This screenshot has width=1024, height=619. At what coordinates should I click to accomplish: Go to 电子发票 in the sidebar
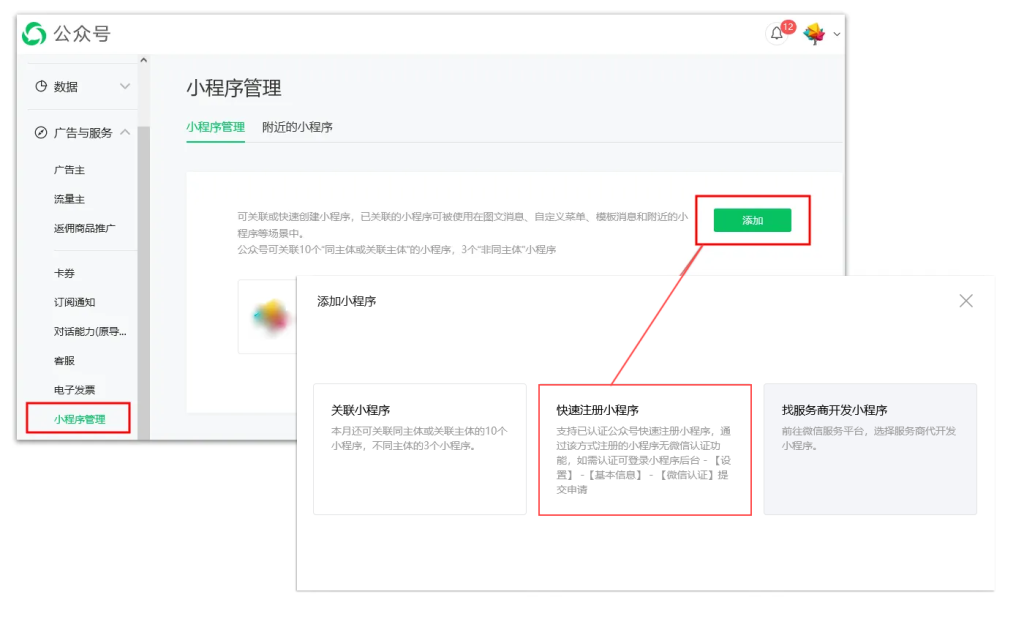click(x=75, y=389)
